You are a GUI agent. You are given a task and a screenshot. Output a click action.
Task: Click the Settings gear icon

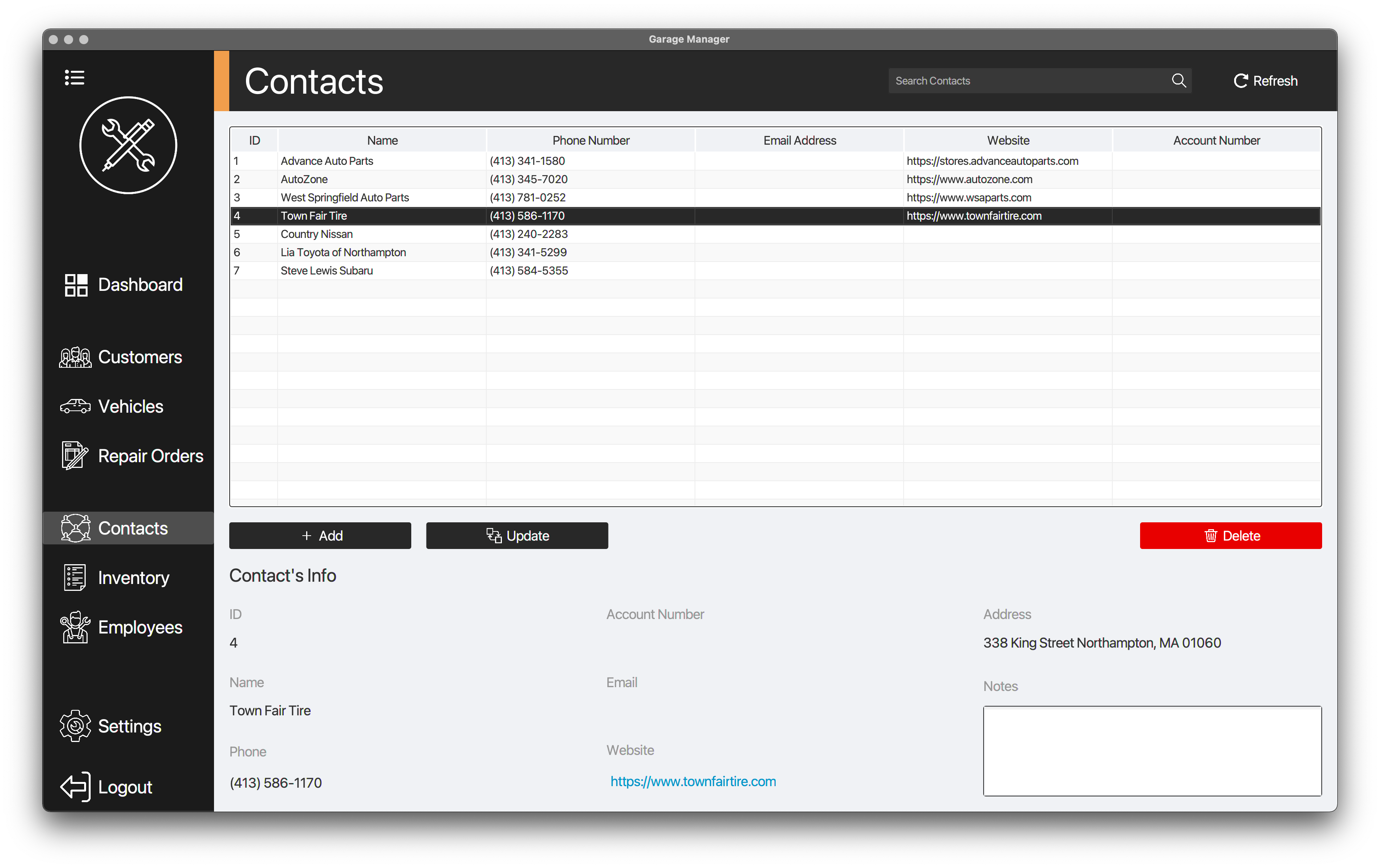coord(75,726)
